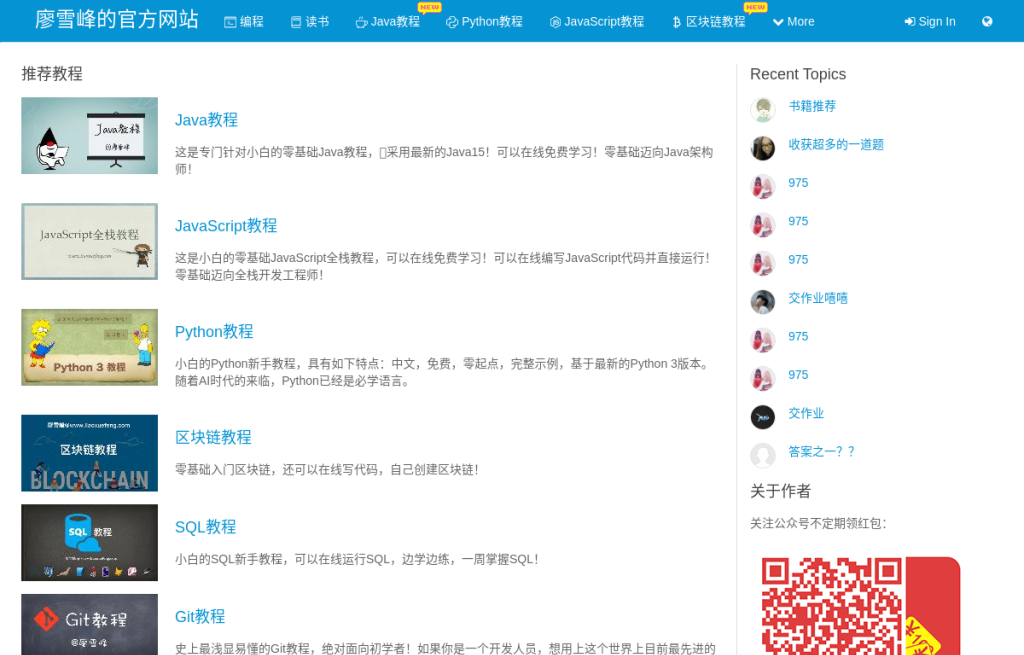Open the 读书 navigation item
The image size is (1024, 655).
[x=309, y=21]
